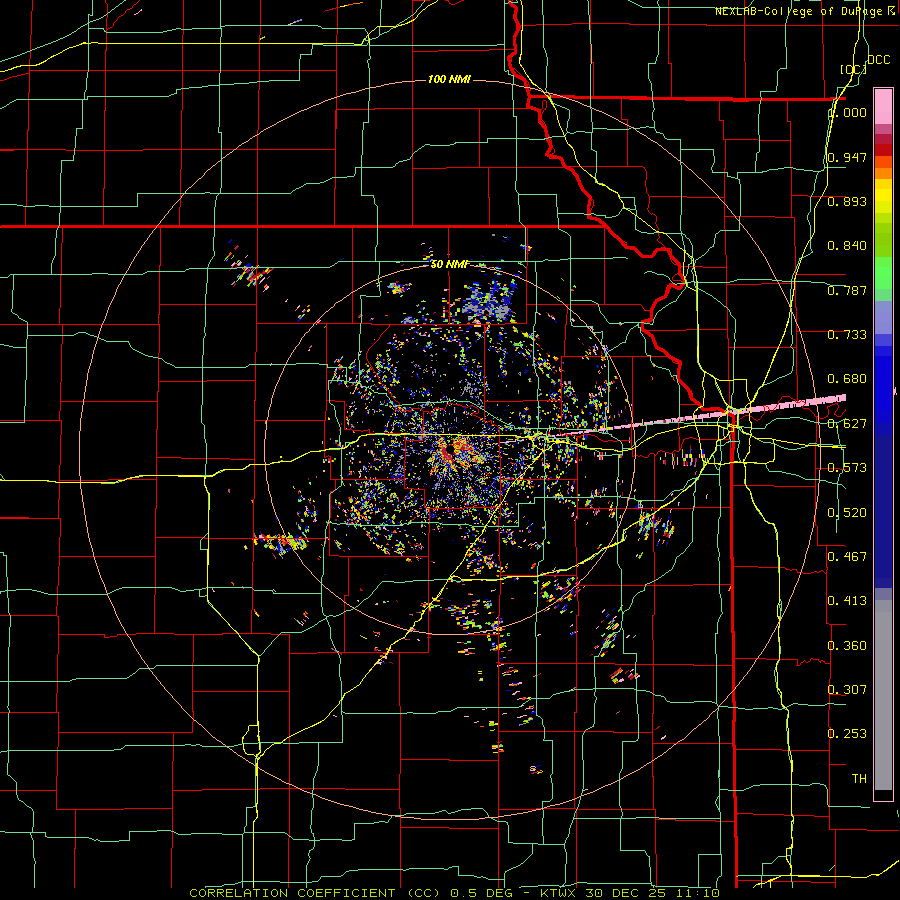This screenshot has height=900, width=900.
Task: Click the 0.360 color scale value
Action: point(847,646)
